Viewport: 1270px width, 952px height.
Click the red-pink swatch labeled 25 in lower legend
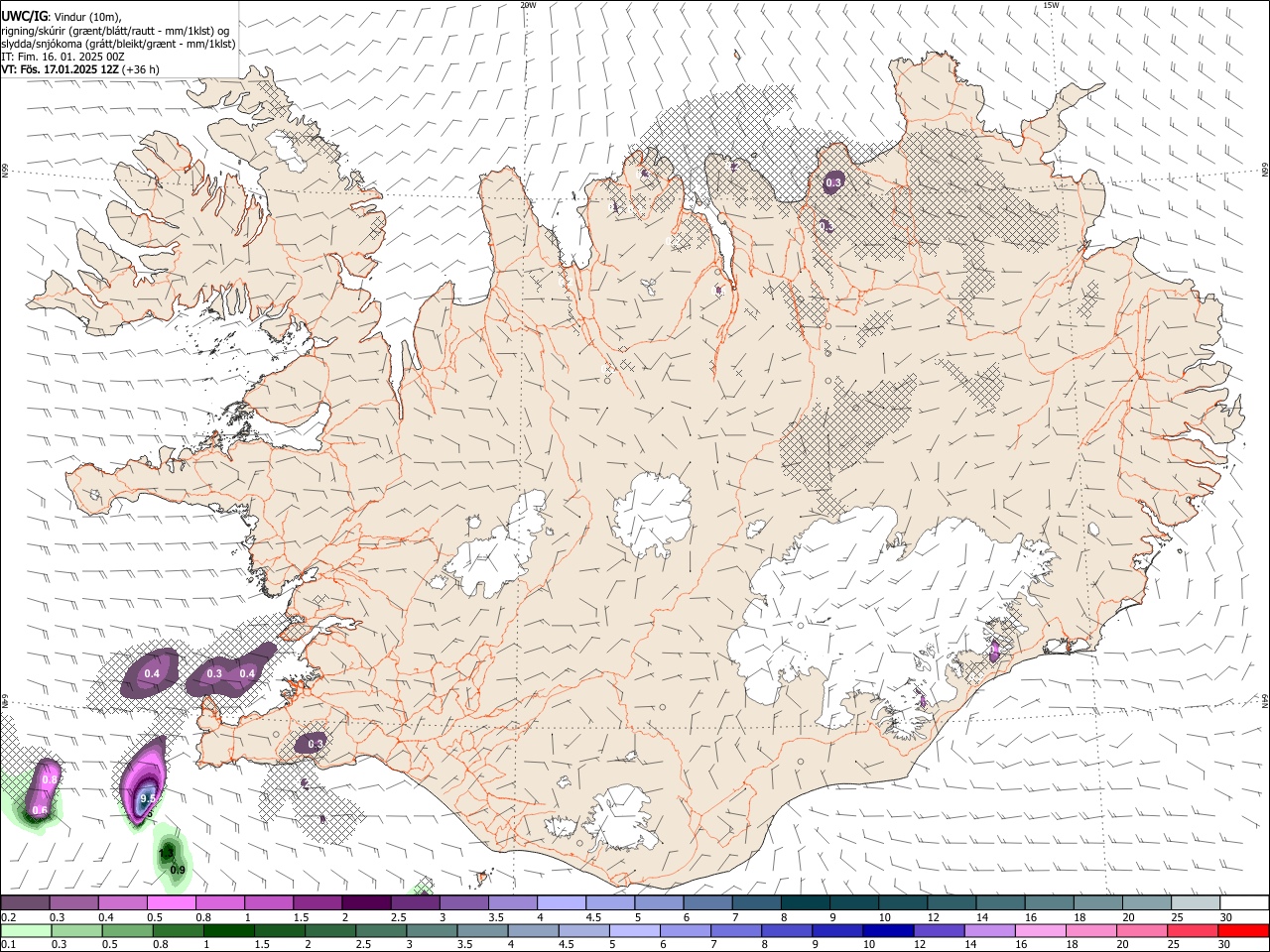1192,930
